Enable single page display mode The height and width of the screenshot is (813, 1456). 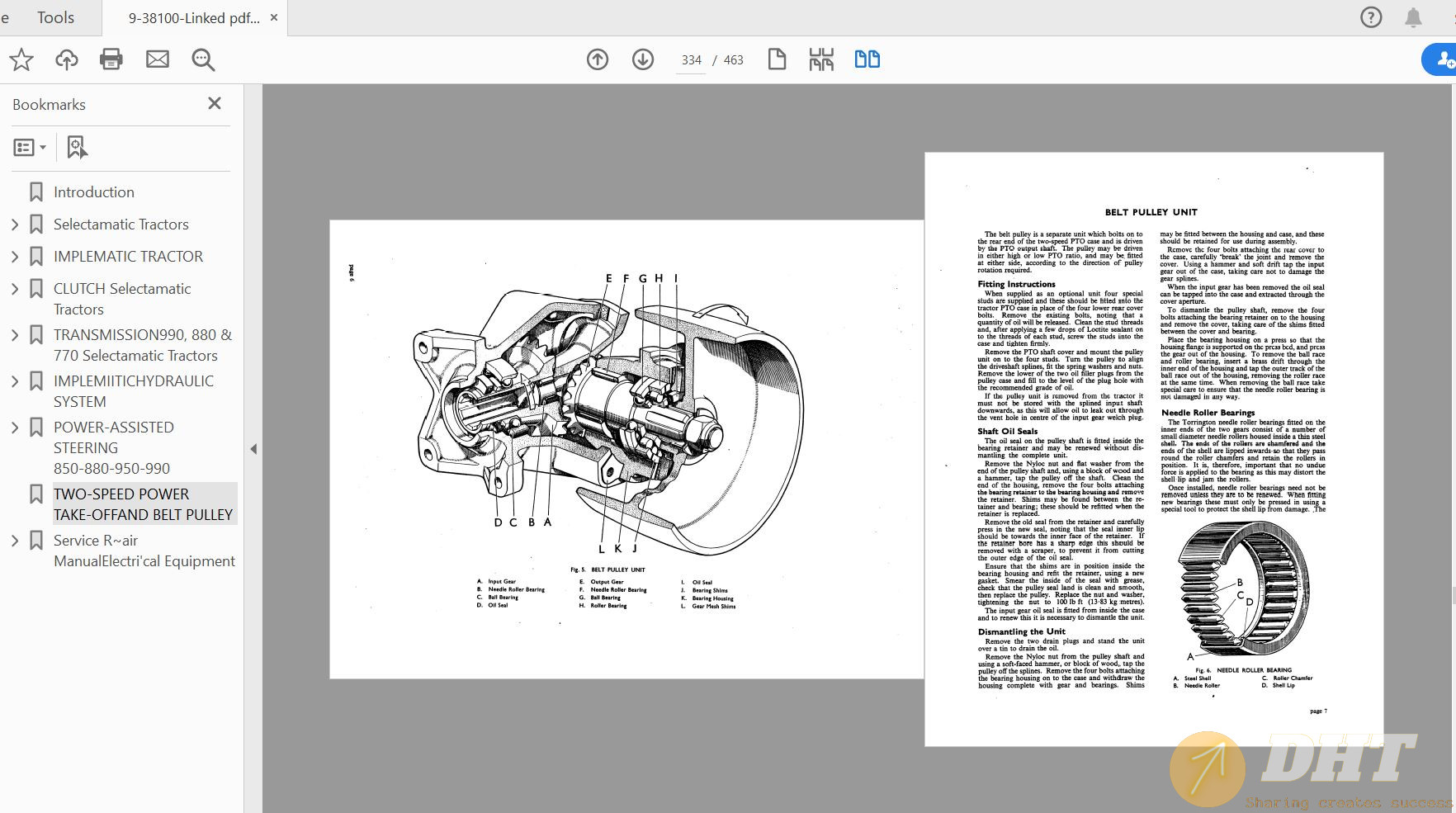coord(777,59)
